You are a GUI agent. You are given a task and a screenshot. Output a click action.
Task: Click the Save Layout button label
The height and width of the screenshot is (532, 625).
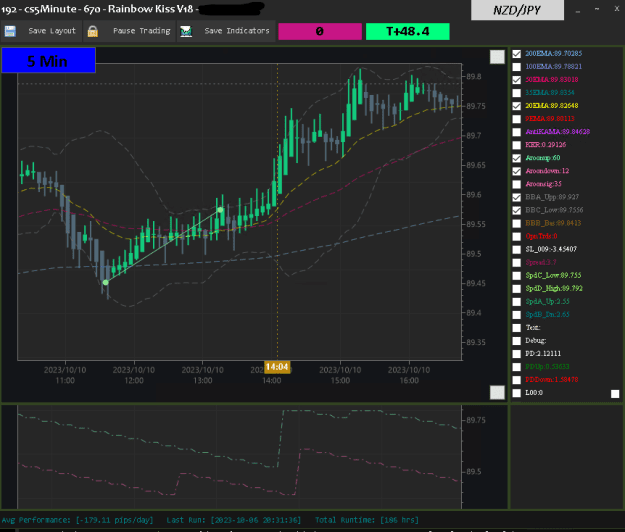[x=52, y=31]
